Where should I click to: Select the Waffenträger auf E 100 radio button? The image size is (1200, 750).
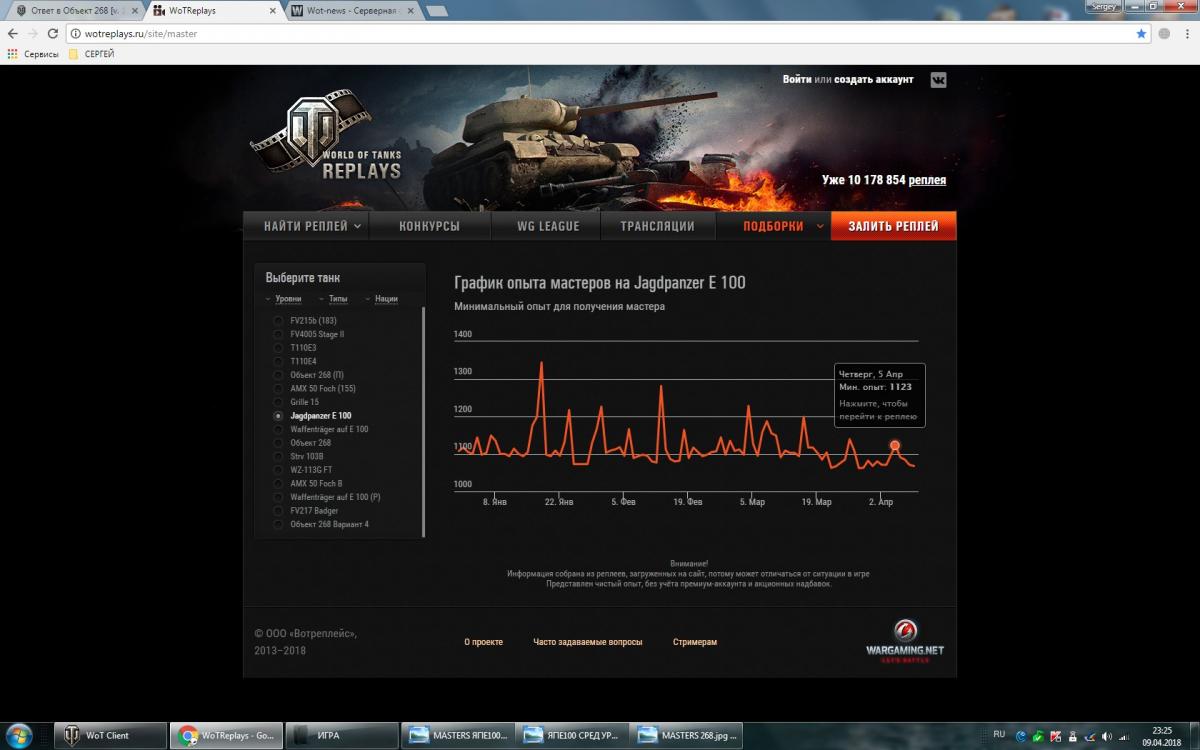tap(278, 429)
